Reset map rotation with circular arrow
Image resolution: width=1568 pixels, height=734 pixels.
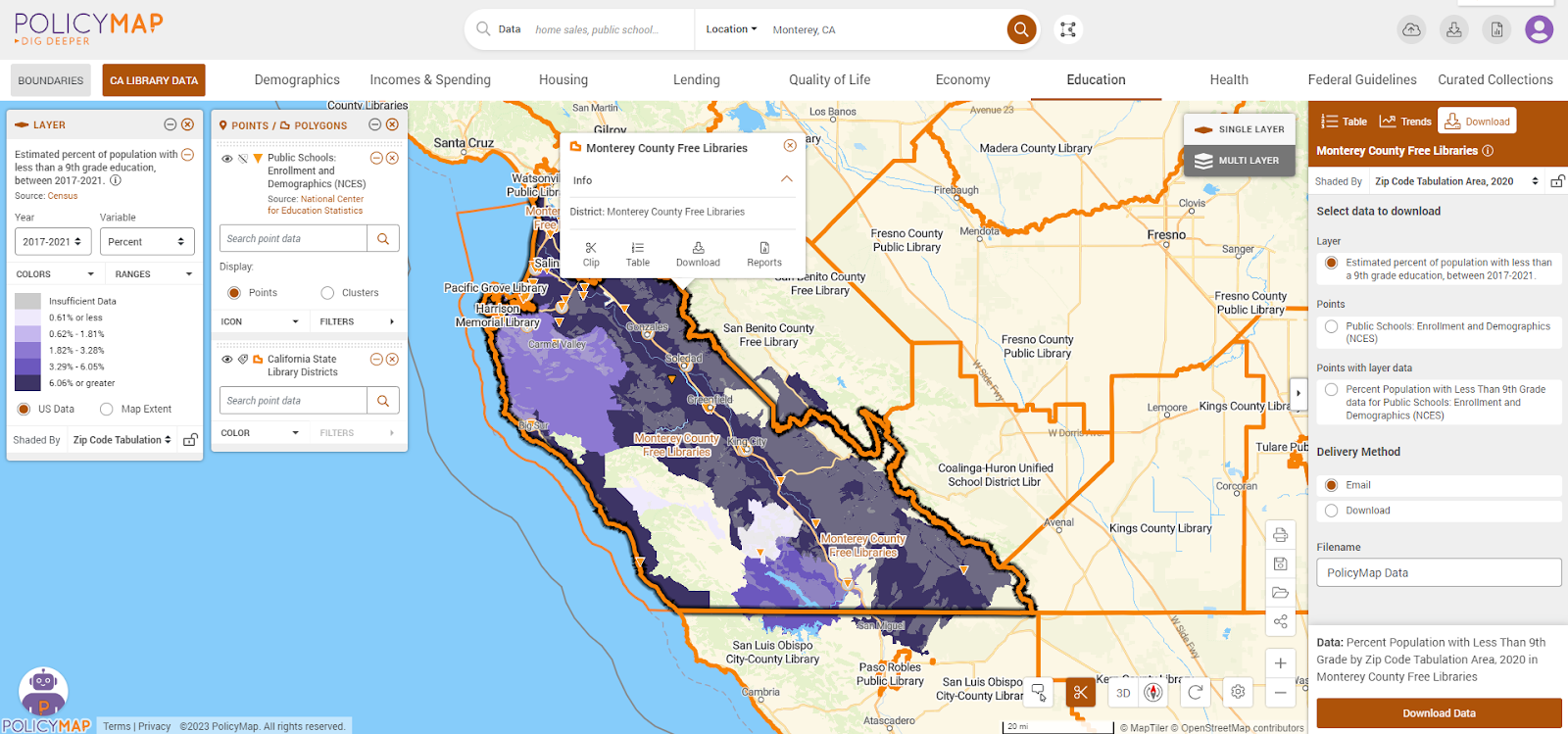click(1196, 692)
